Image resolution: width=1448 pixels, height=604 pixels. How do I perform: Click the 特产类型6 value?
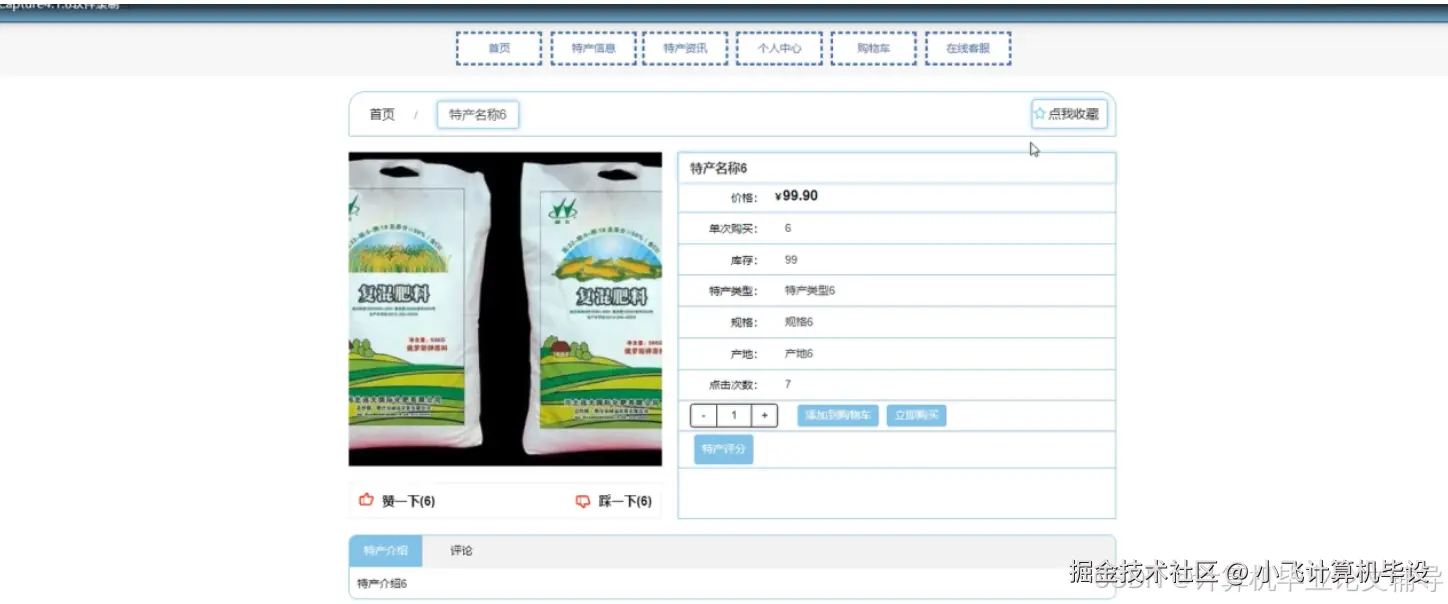tap(810, 291)
